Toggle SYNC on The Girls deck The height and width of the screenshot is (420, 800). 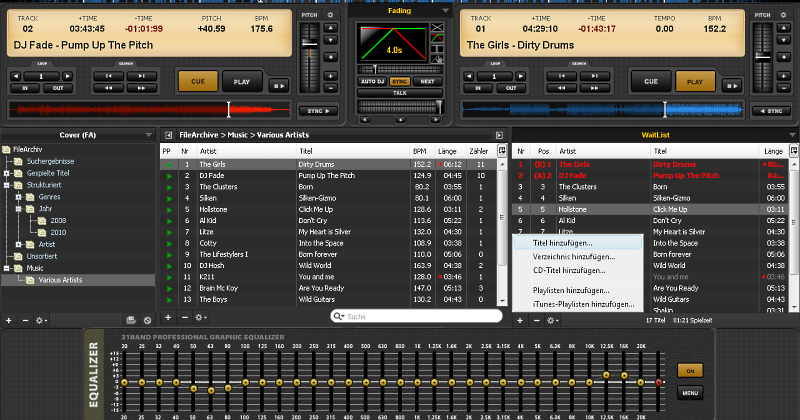771,111
